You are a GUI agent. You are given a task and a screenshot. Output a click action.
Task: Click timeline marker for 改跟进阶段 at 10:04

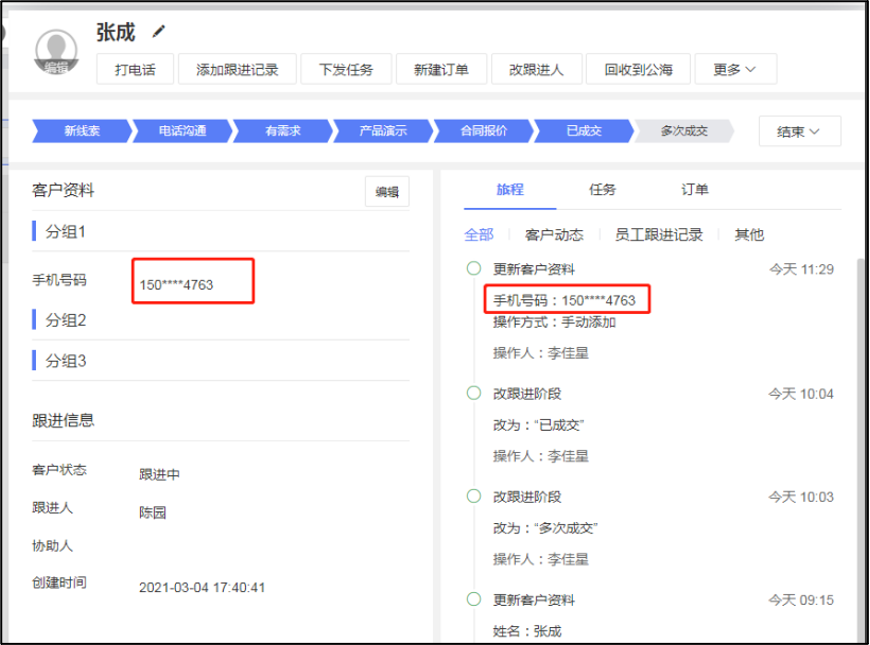click(x=474, y=394)
